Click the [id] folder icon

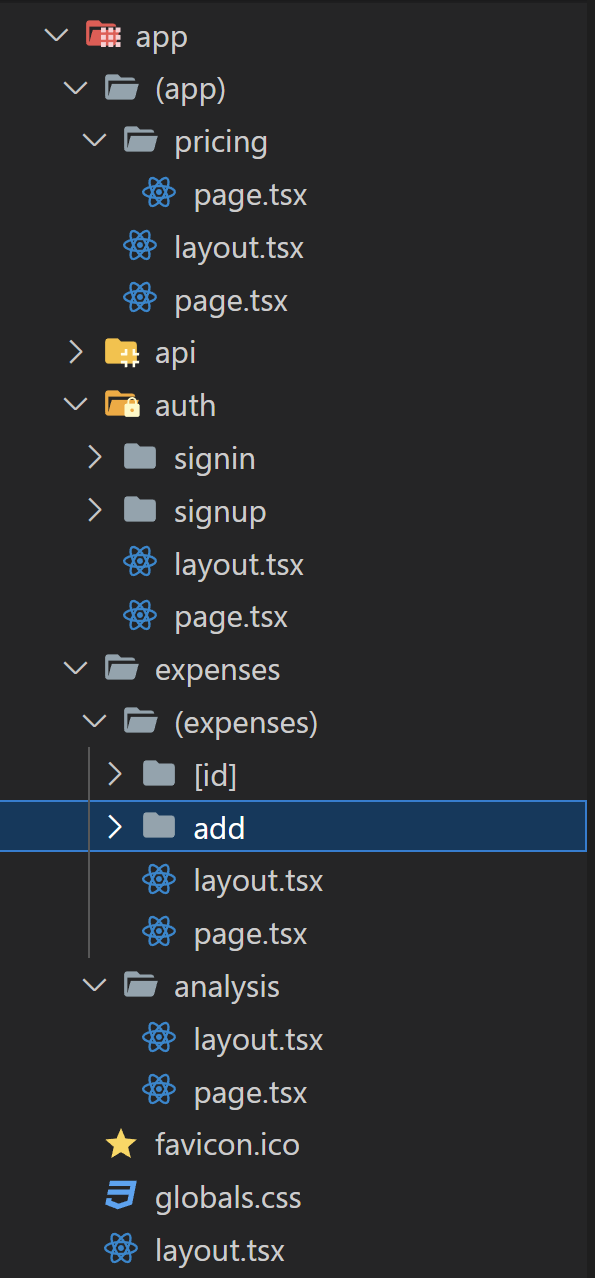pos(159,774)
